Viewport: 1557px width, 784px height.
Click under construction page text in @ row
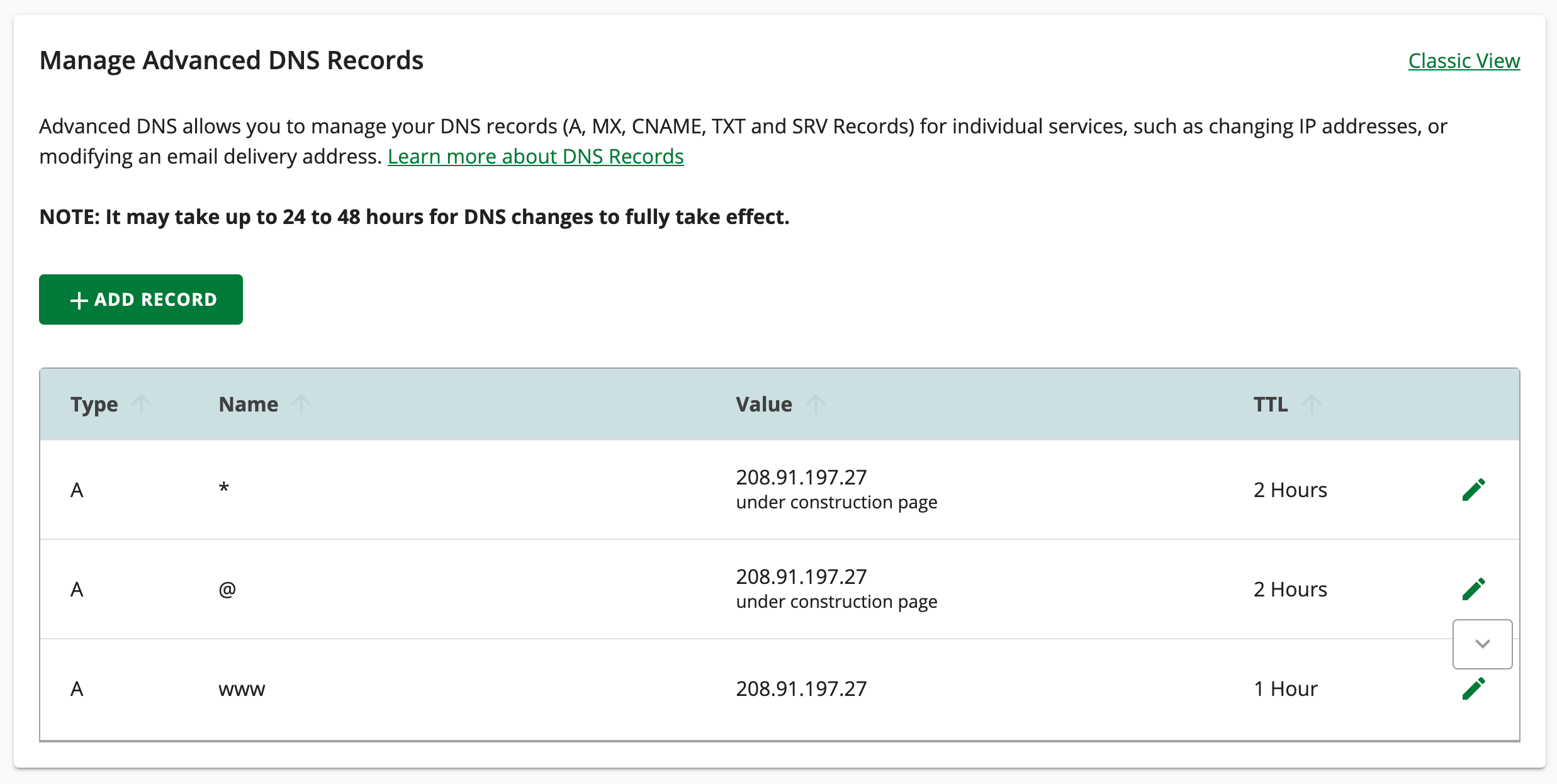836,602
